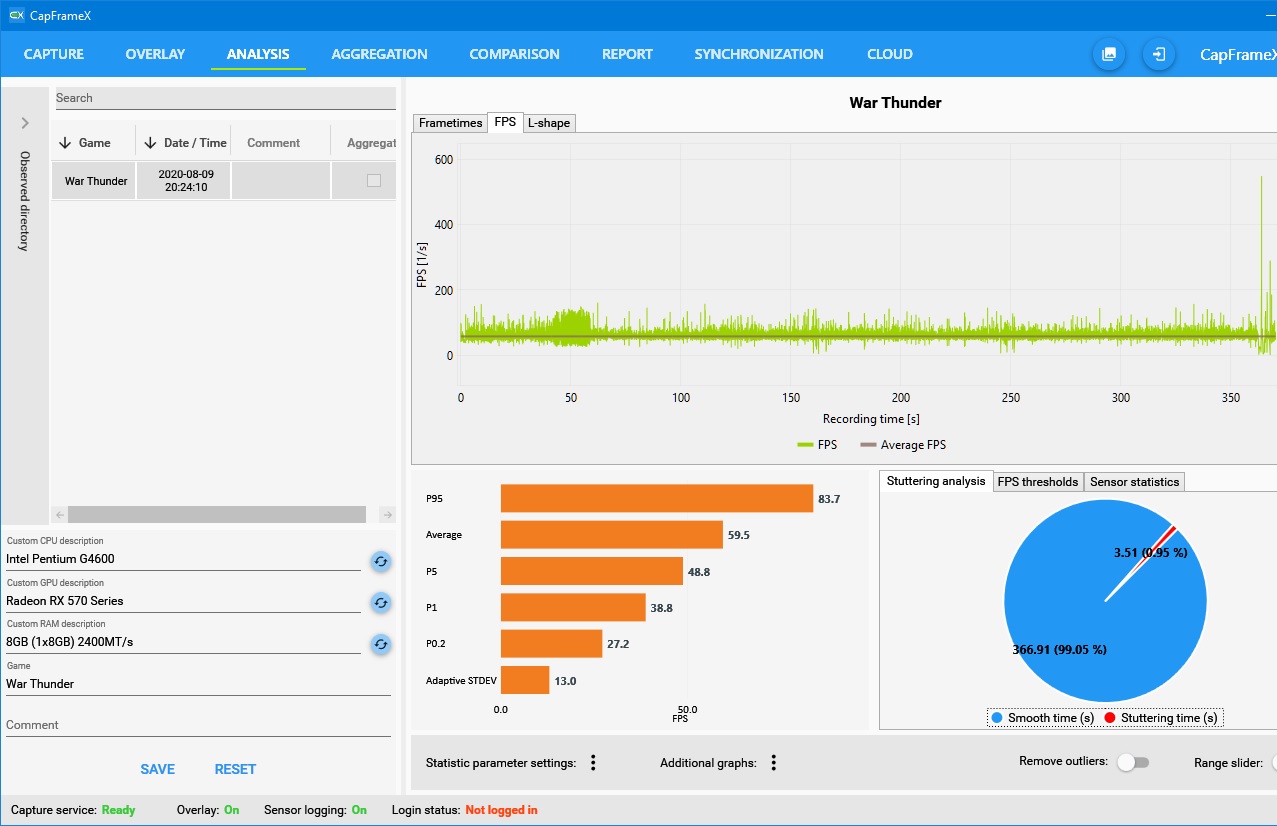Click the 2020-08-09 20:24:10 date cell
The height and width of the screenshot is (826, 1277).
[183, 181]
